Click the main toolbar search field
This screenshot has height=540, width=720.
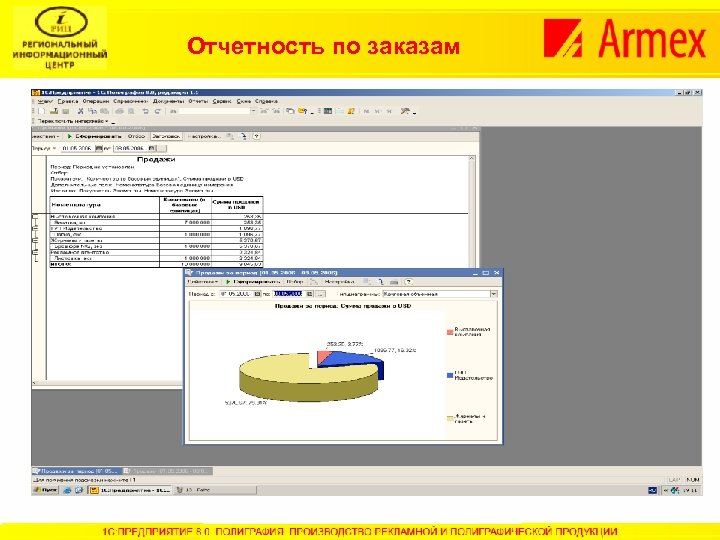click(214, 111)
